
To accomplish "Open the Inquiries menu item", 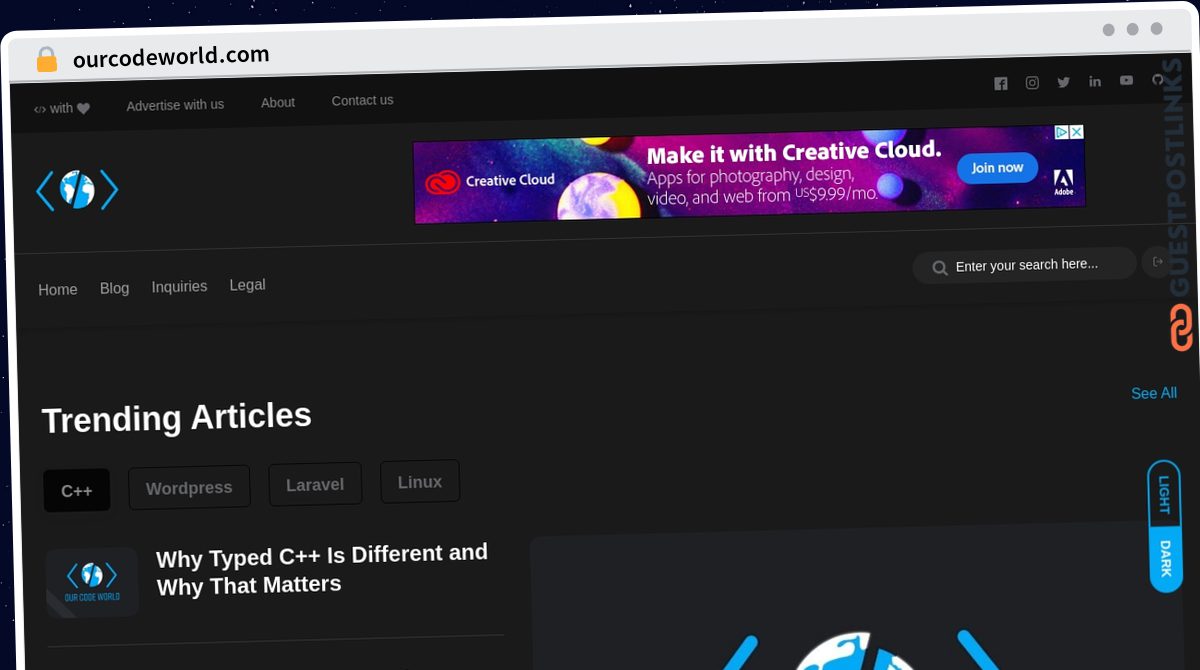I will pos(179,287).
